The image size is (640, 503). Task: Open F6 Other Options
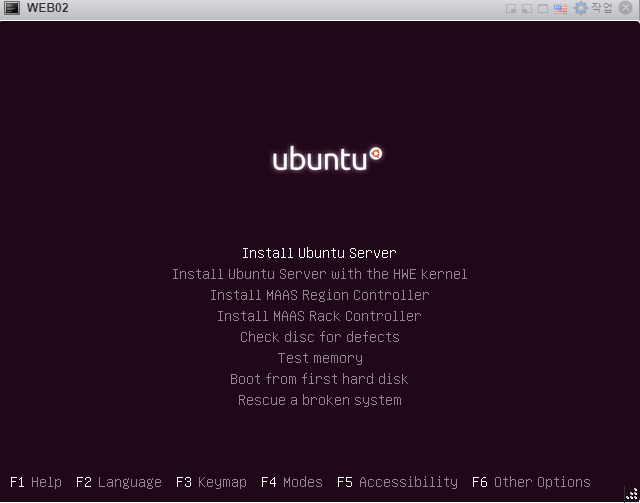[x=531, y=482]
